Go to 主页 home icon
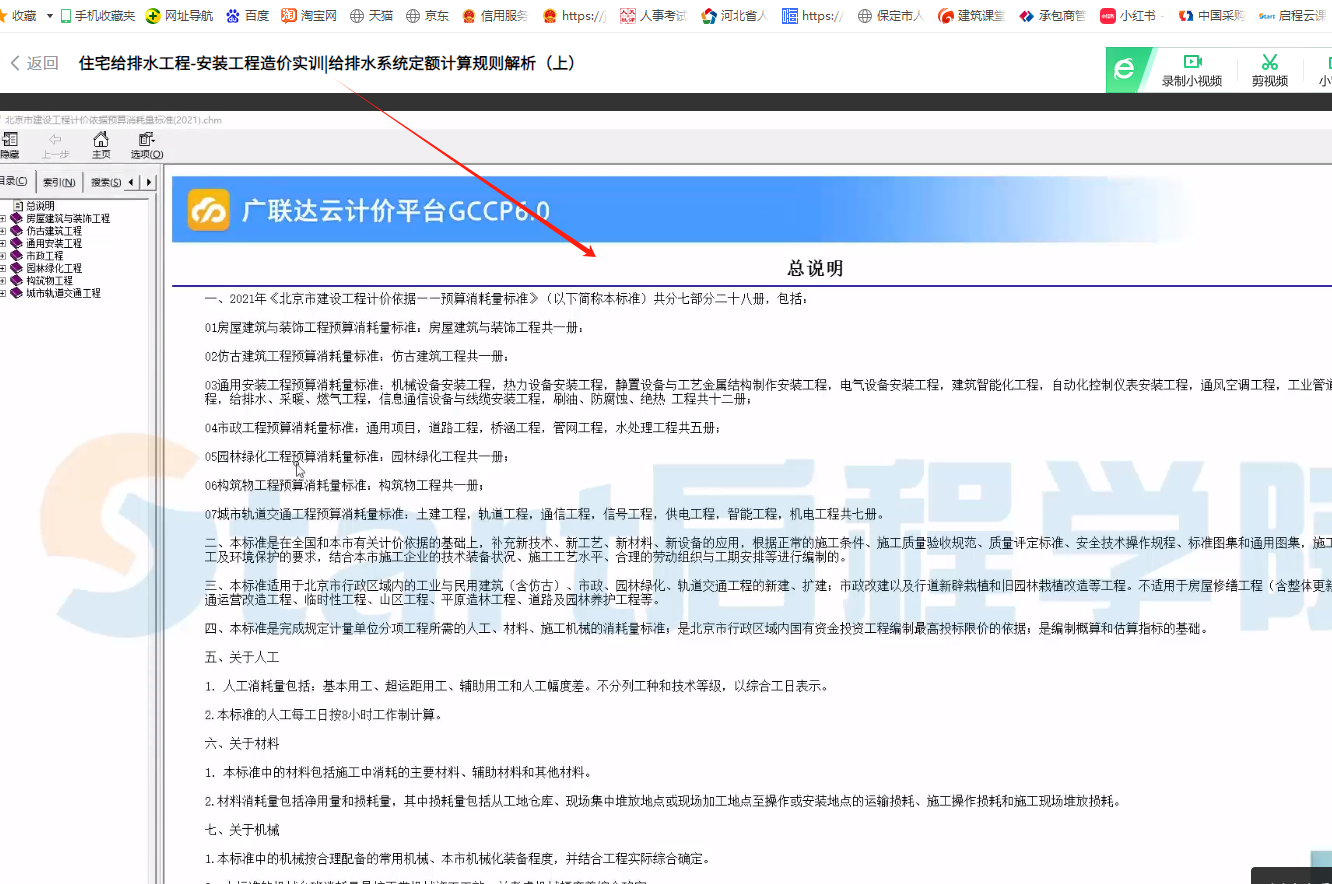This screenshot has width=1332, height=884. [101, 139]
